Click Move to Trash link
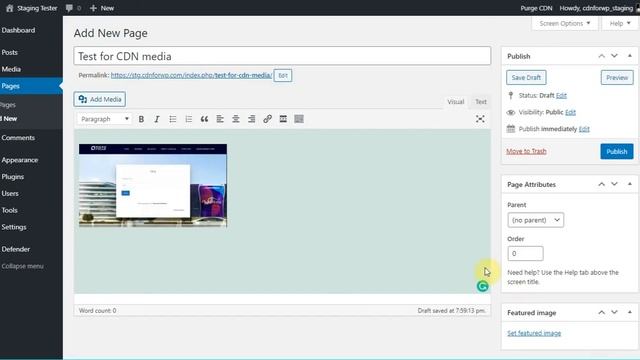 [x=526, y=151]
